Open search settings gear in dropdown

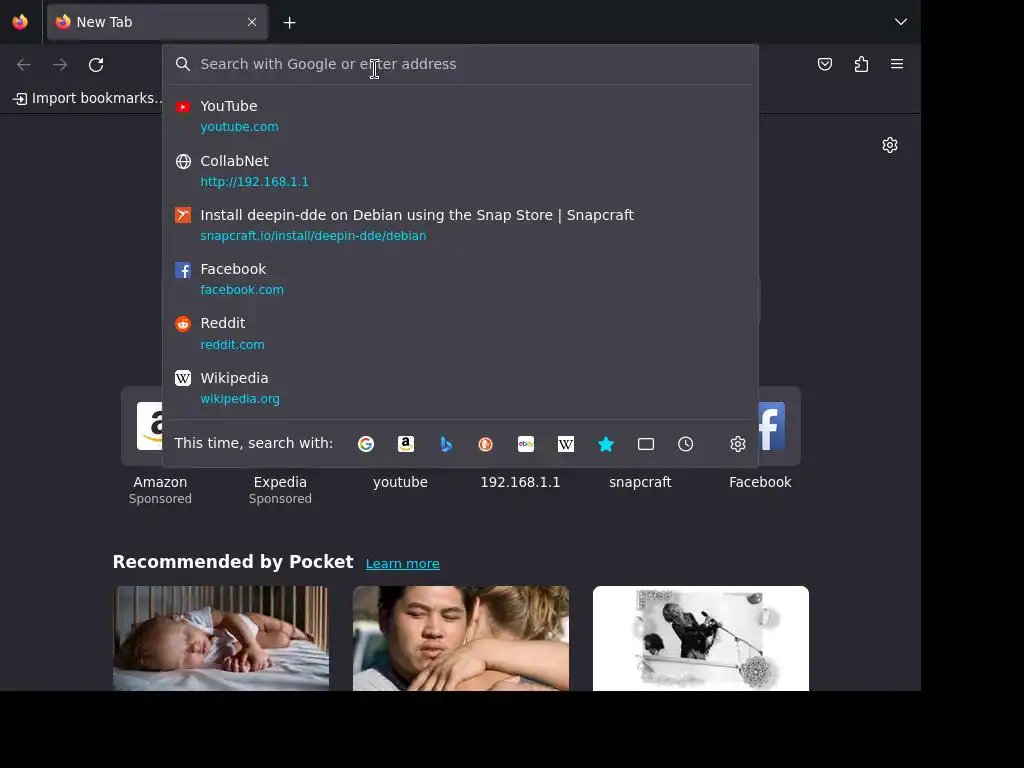tap(738, 444)
